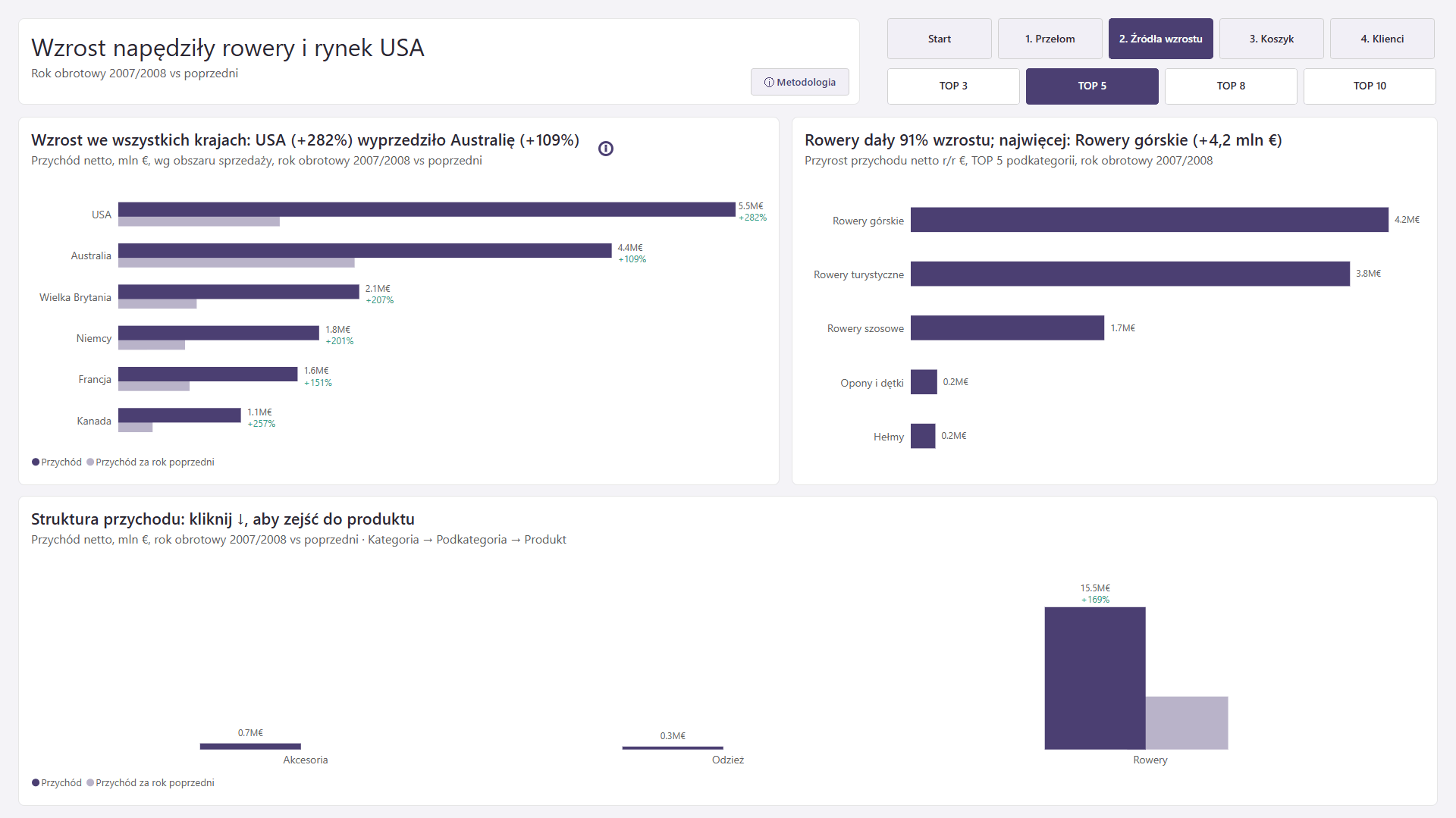Click the '+282%' growth label
Viewport: 1456px width, 818px height.
753,218
